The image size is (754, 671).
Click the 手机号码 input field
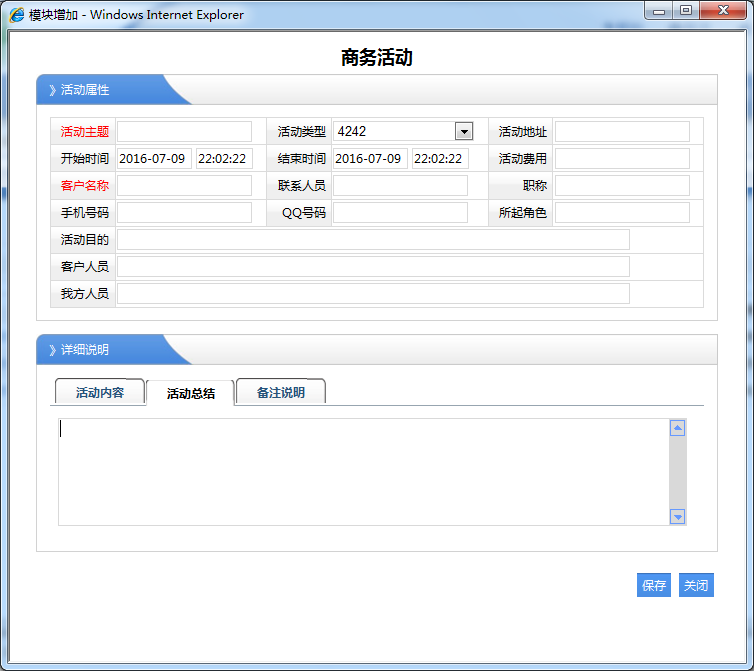pos(184,213)
